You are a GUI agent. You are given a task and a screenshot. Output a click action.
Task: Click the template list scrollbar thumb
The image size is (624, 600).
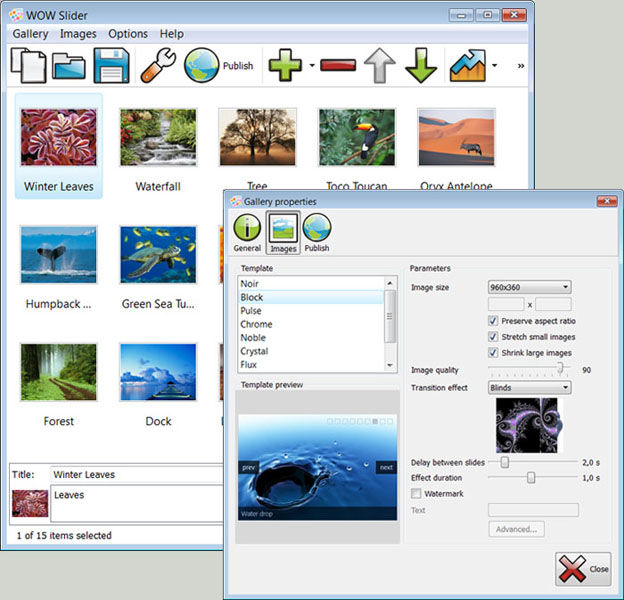pyautogui.click(x=390, y=316)
